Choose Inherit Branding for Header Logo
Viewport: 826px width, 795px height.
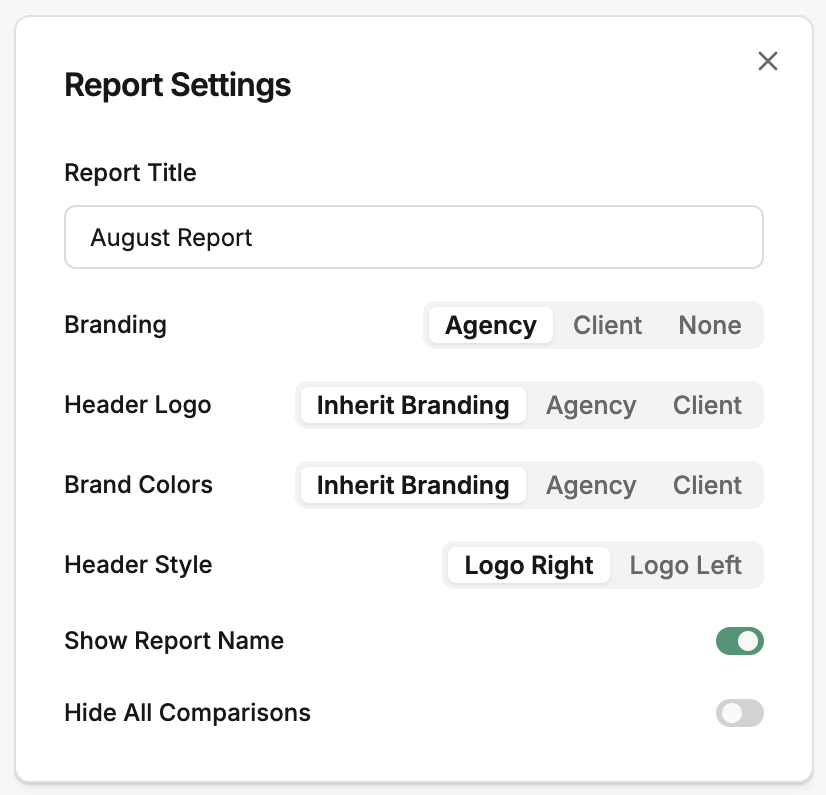coord(413,405)
